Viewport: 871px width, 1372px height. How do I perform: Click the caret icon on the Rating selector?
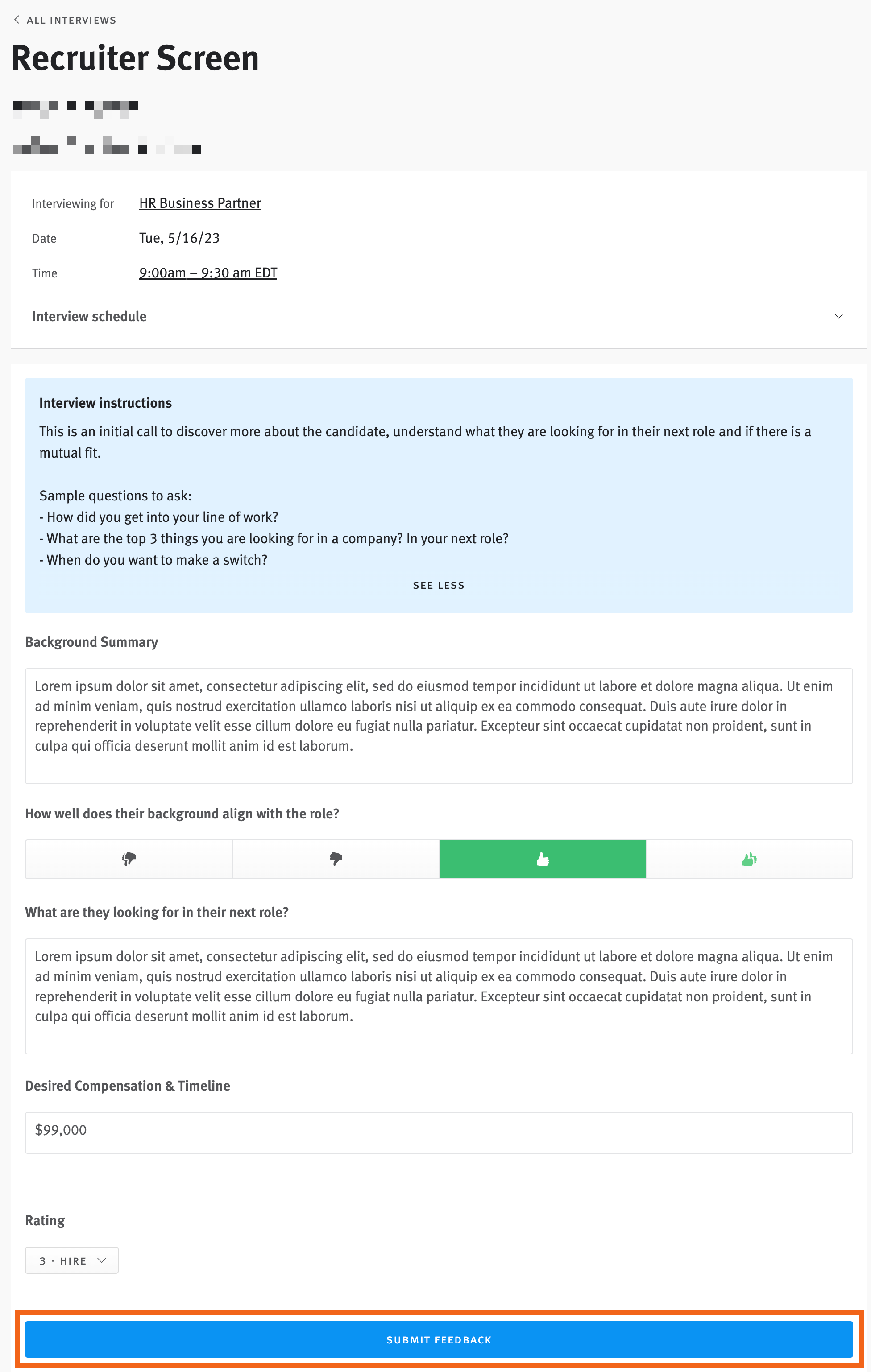point(102,1260)
